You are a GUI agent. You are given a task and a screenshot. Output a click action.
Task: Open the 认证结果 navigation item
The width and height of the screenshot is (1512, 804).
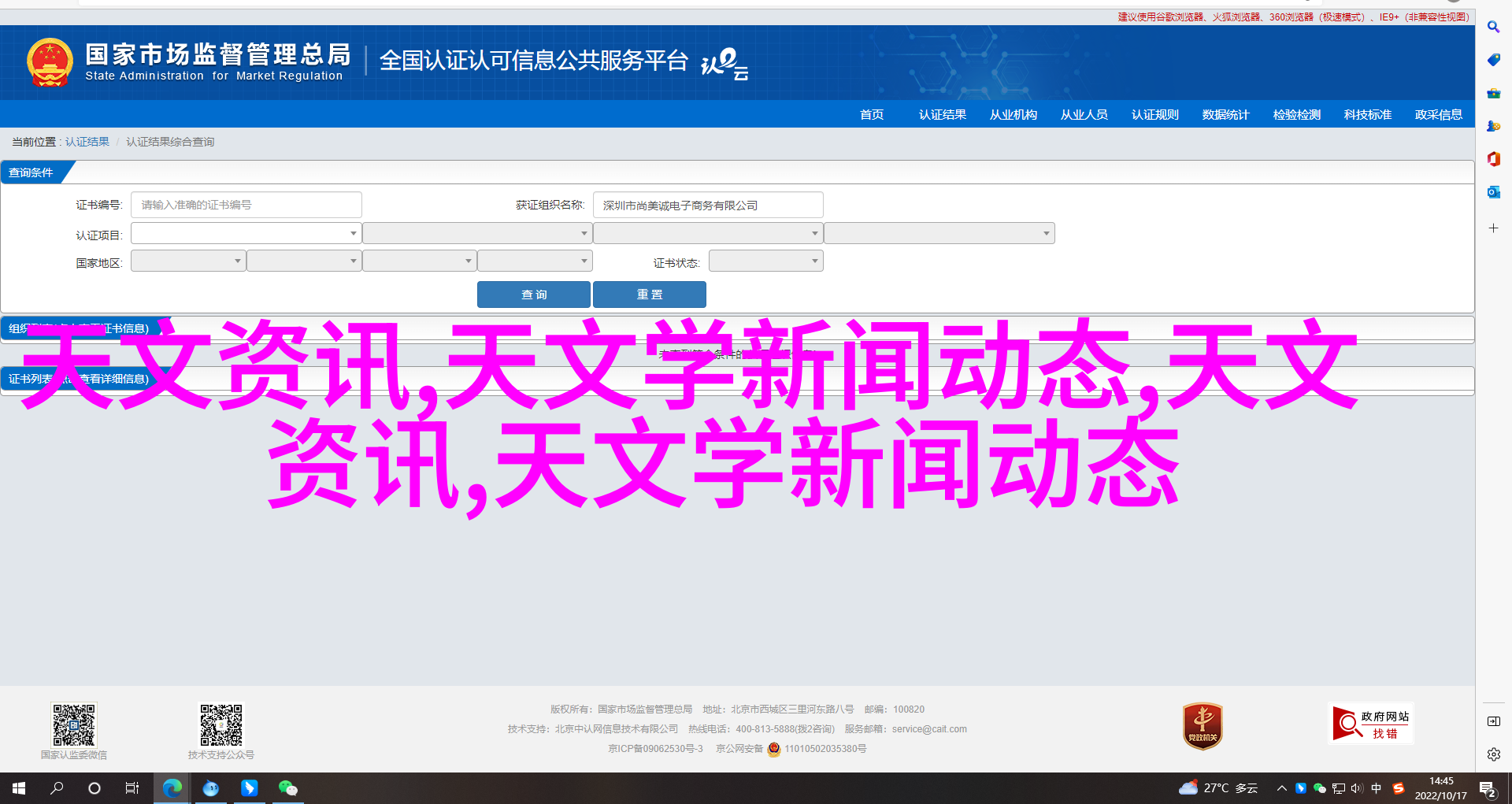pos(943,115)
